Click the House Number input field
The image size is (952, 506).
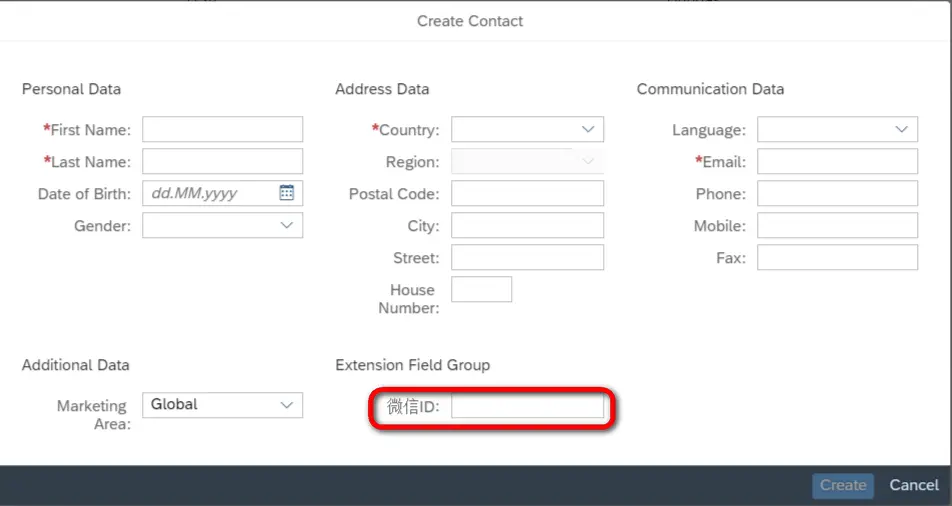pyautogui.click(x=481, y=289)
